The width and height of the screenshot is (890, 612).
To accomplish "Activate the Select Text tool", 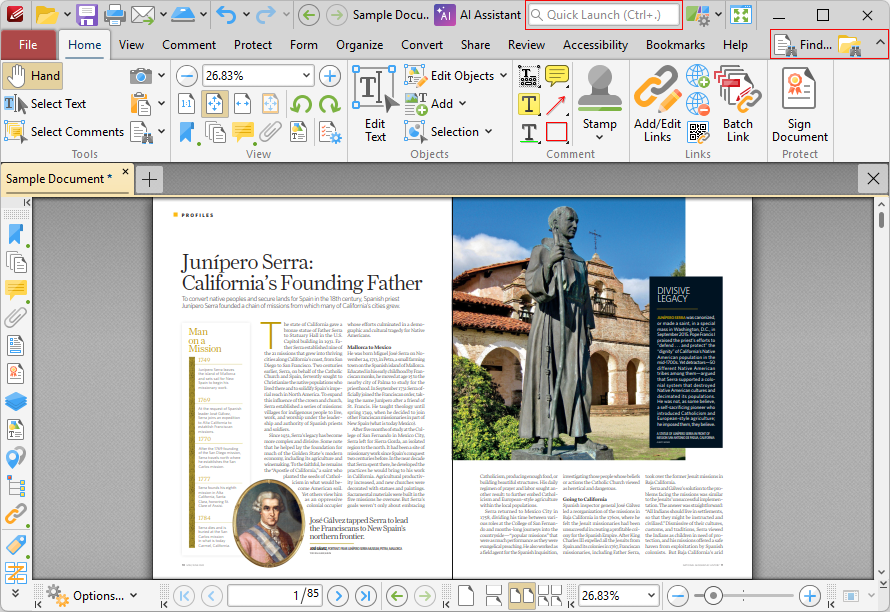I will (45, 104).
